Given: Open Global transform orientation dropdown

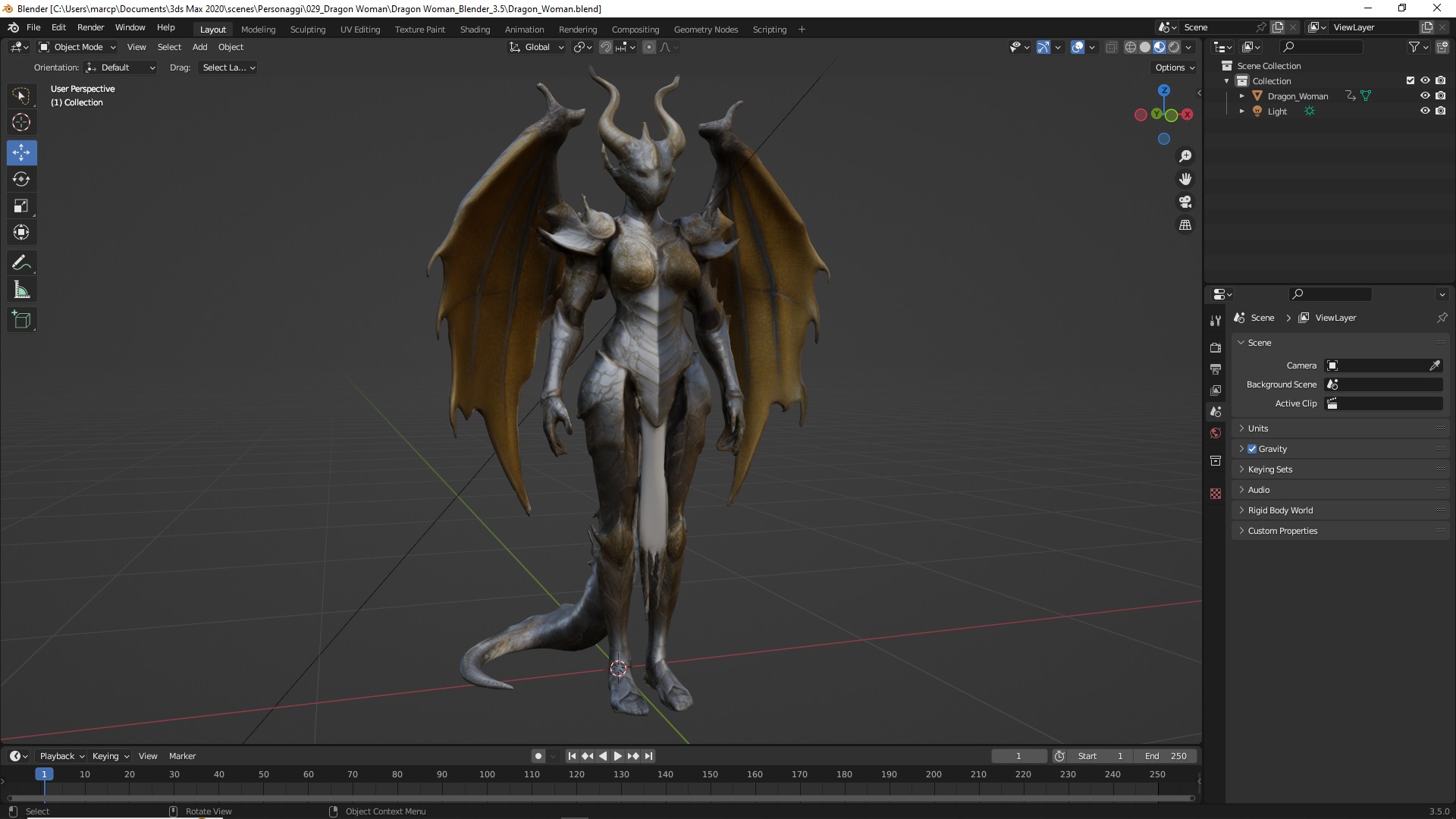Looking at the screenshot, I should click(x=537, y=47).
